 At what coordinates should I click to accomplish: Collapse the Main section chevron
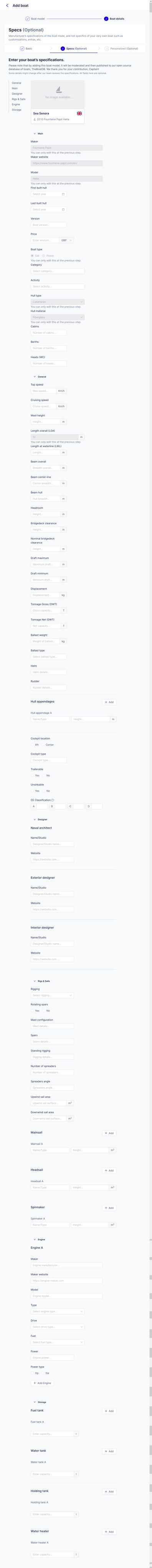(35, 133)
